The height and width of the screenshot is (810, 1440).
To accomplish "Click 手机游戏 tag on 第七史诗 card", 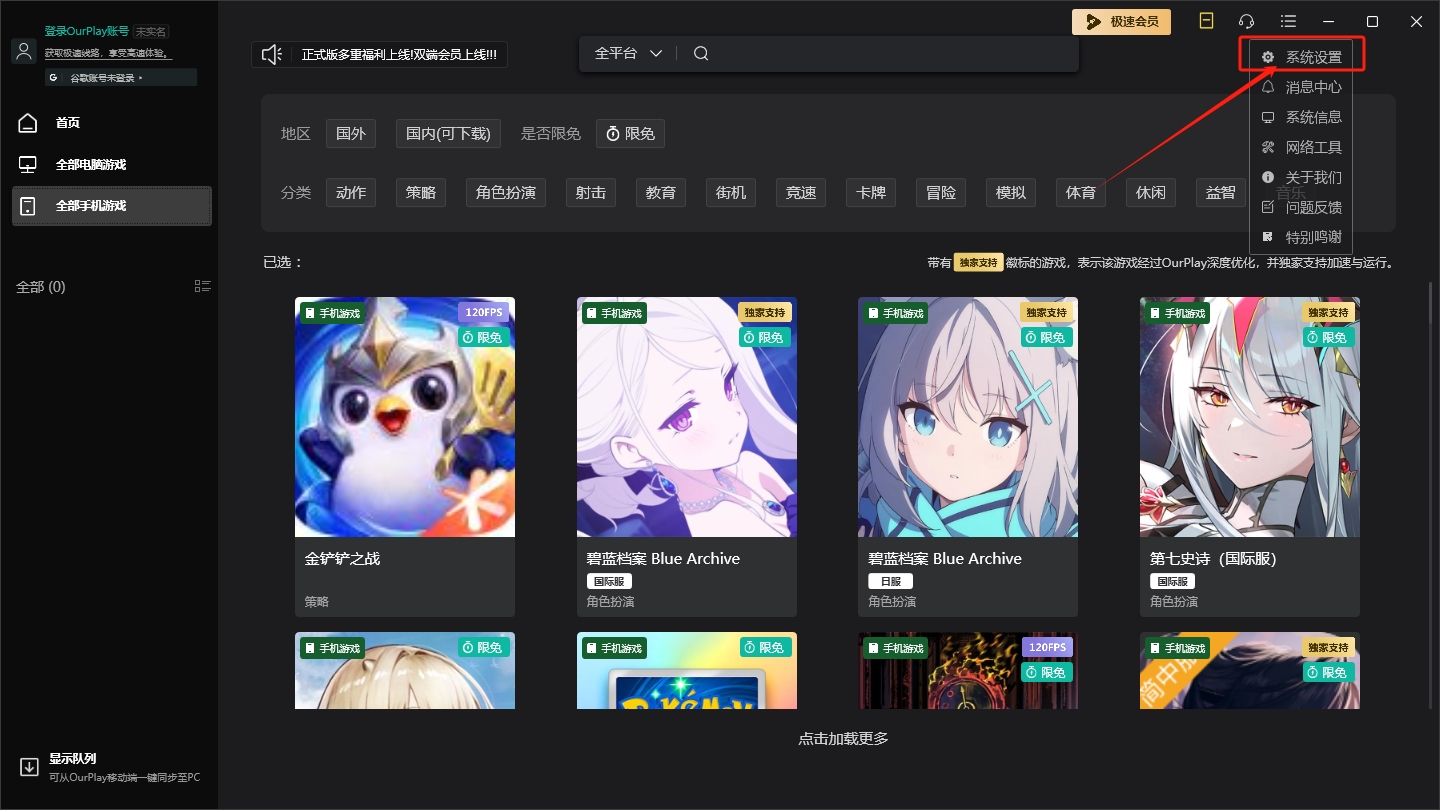I will (x=1178, y=313).
